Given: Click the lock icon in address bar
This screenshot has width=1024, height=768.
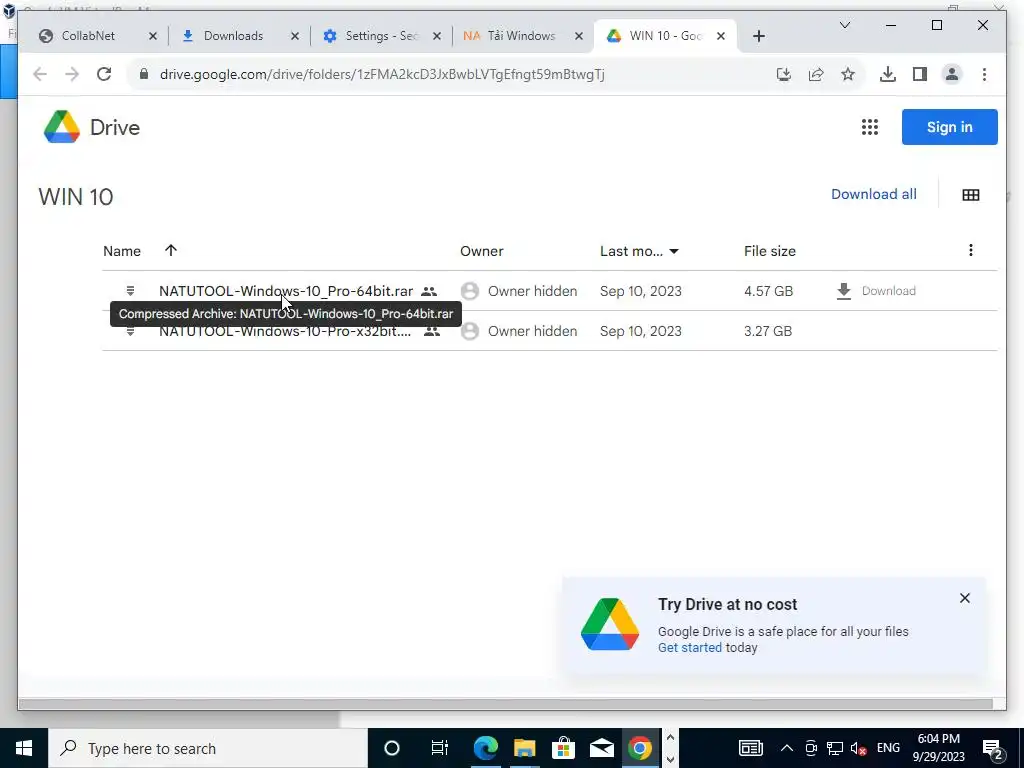Looking at the screenshot, I should (144, 74).
